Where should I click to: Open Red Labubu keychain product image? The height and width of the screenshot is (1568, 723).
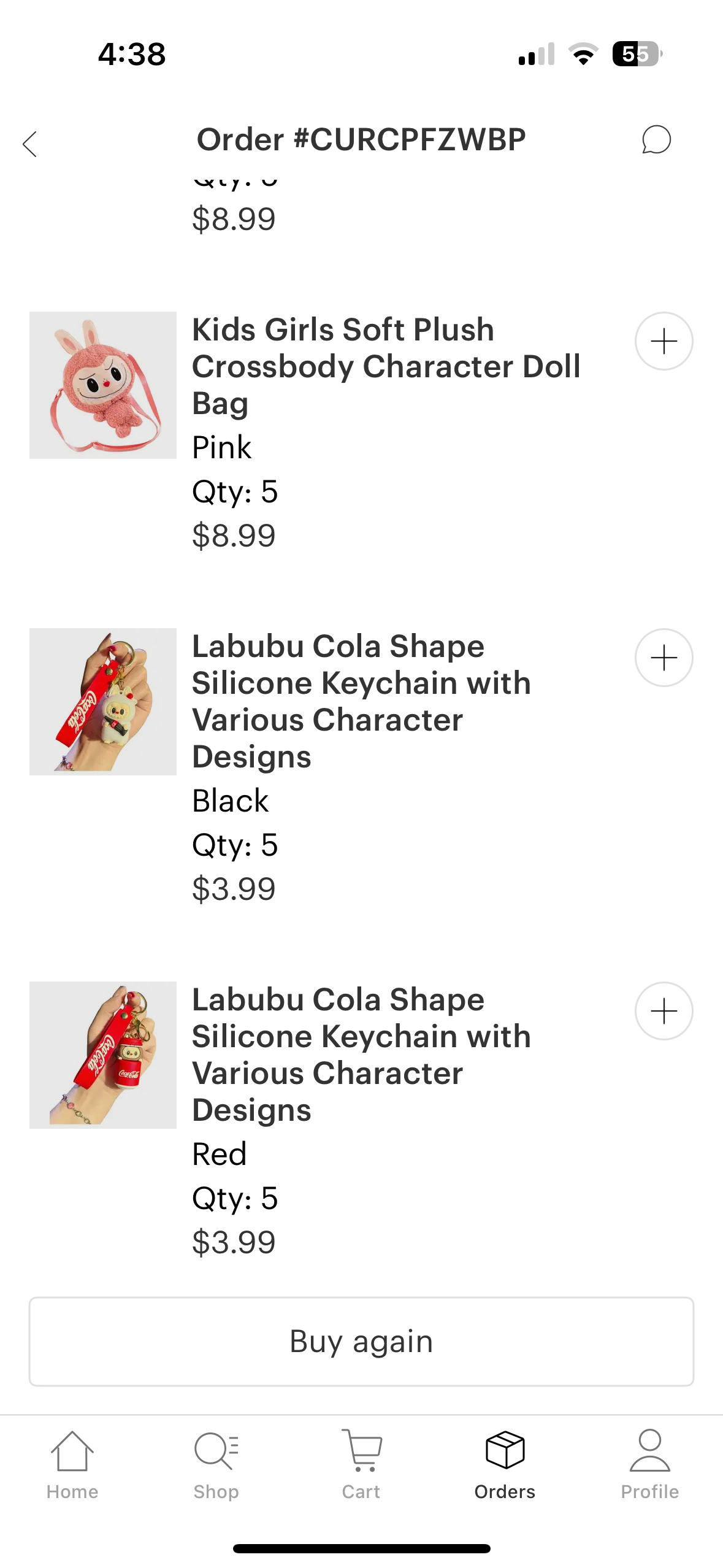coord(103,1055)
